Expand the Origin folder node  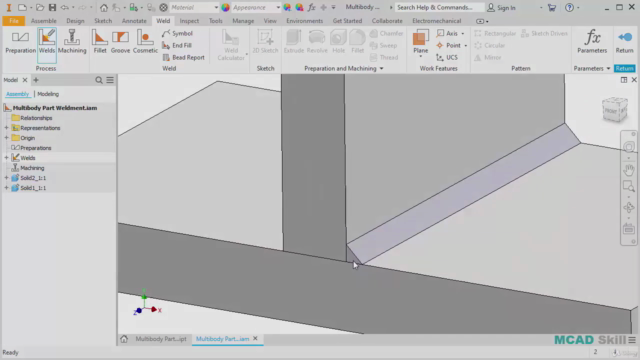tap(6, 138)
